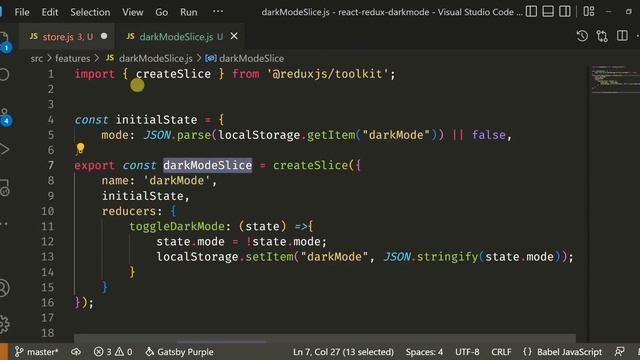Toggle the bottom panel layout icon

[548, 11]
